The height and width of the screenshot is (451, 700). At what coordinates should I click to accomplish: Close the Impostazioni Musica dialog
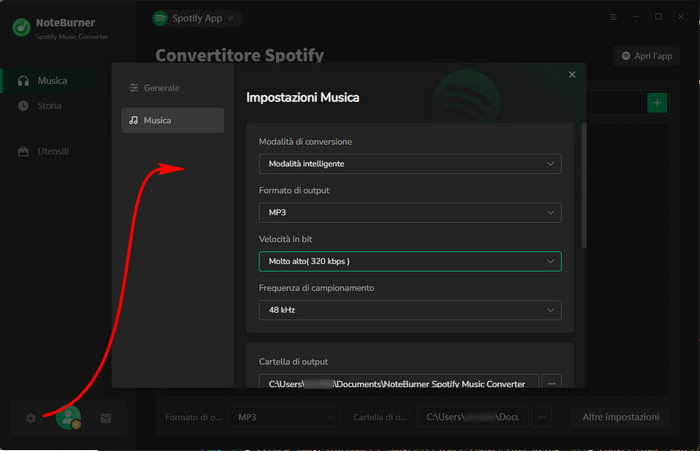click(572, 75)
